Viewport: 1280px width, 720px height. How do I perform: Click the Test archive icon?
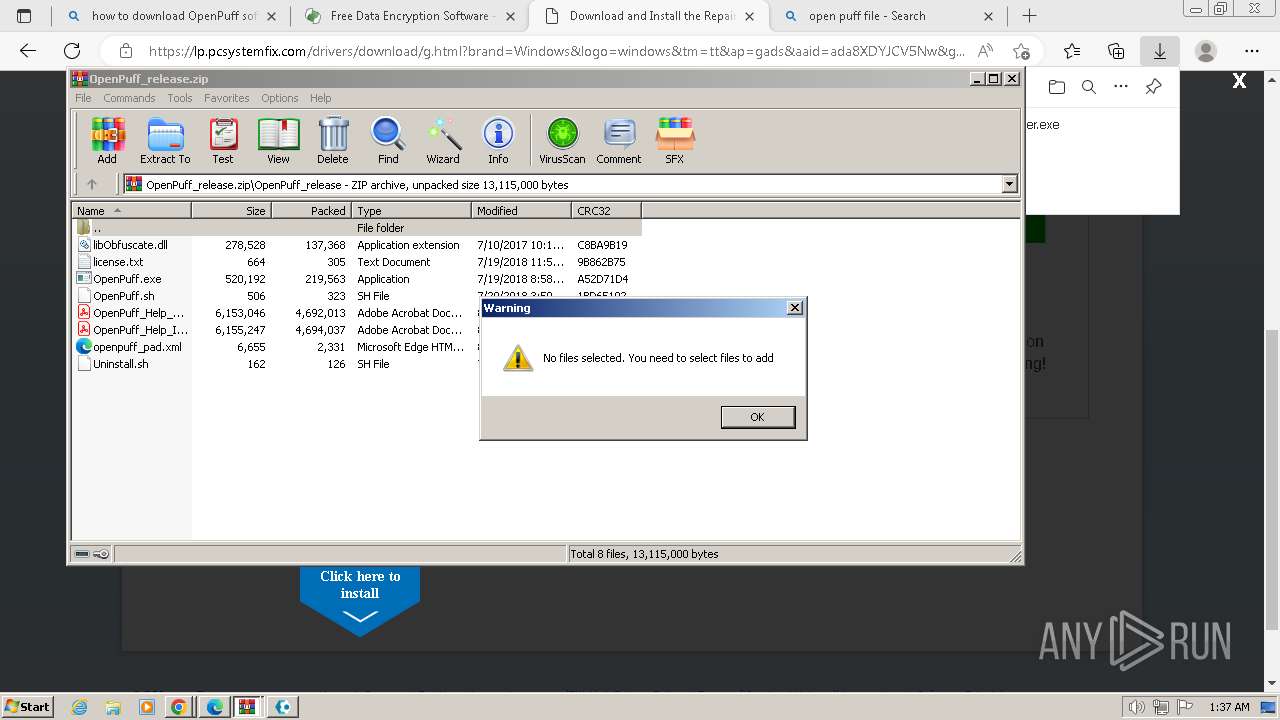pyautogui.click(x=223, y=140)
